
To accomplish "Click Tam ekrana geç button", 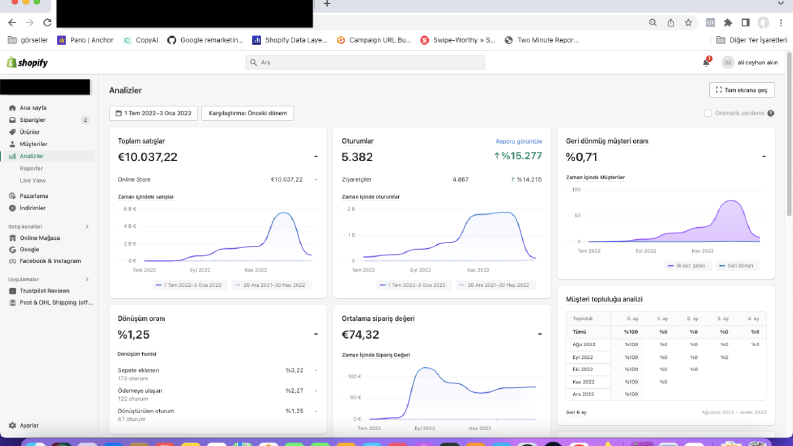I will 741,90.
